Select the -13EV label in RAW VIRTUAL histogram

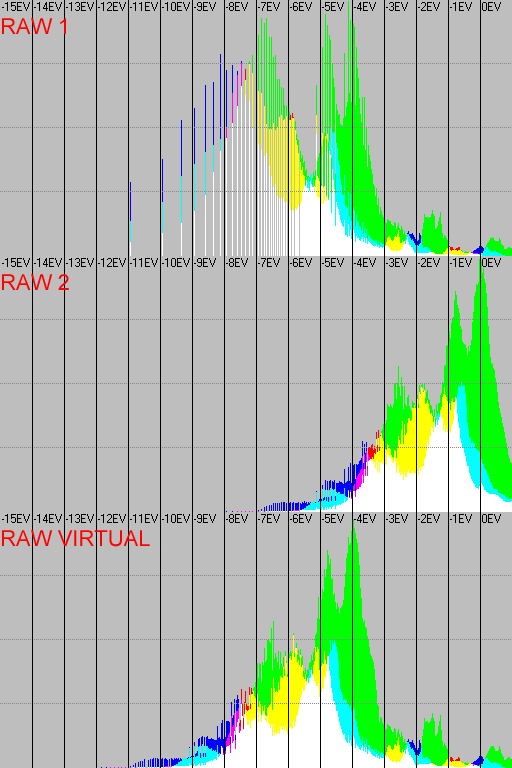click(x=79, y=519)
